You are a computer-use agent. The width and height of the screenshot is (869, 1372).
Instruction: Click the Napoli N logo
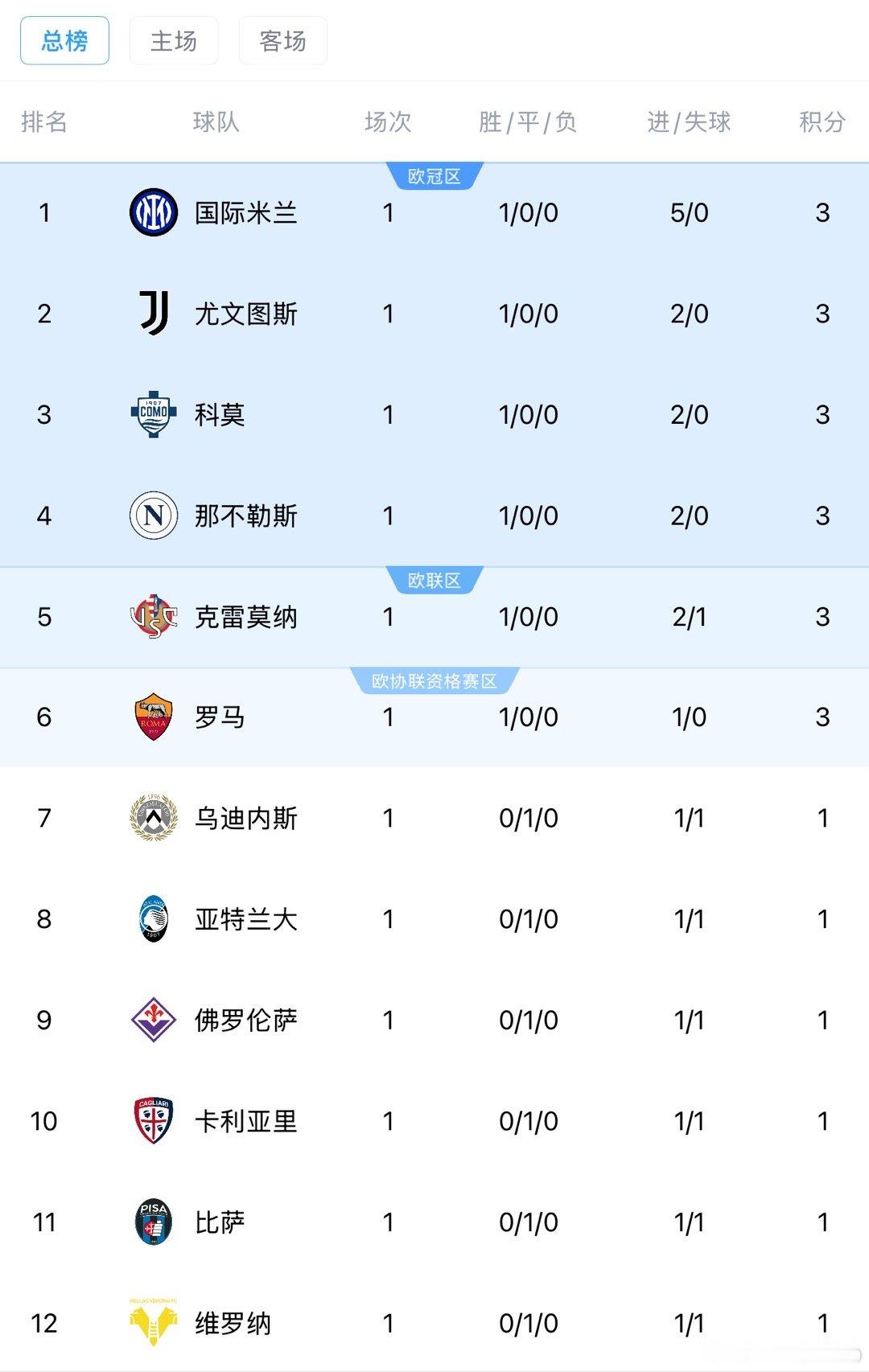tap(154, 516)
